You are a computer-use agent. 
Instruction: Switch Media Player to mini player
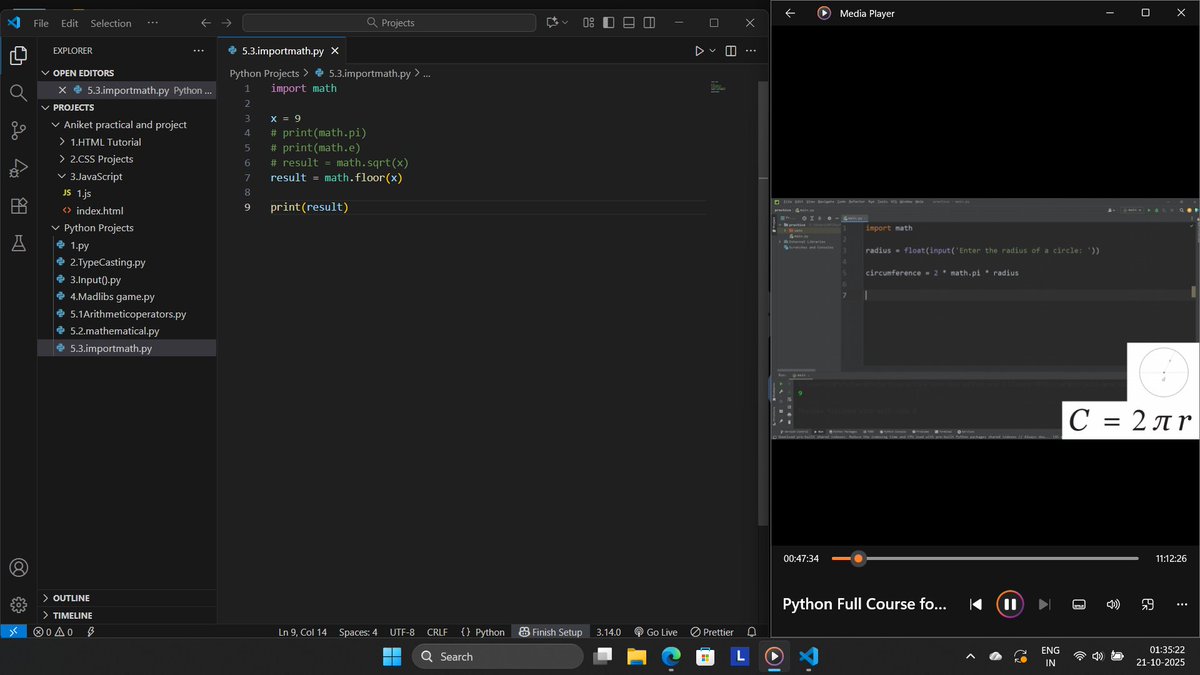(1148, 604)
